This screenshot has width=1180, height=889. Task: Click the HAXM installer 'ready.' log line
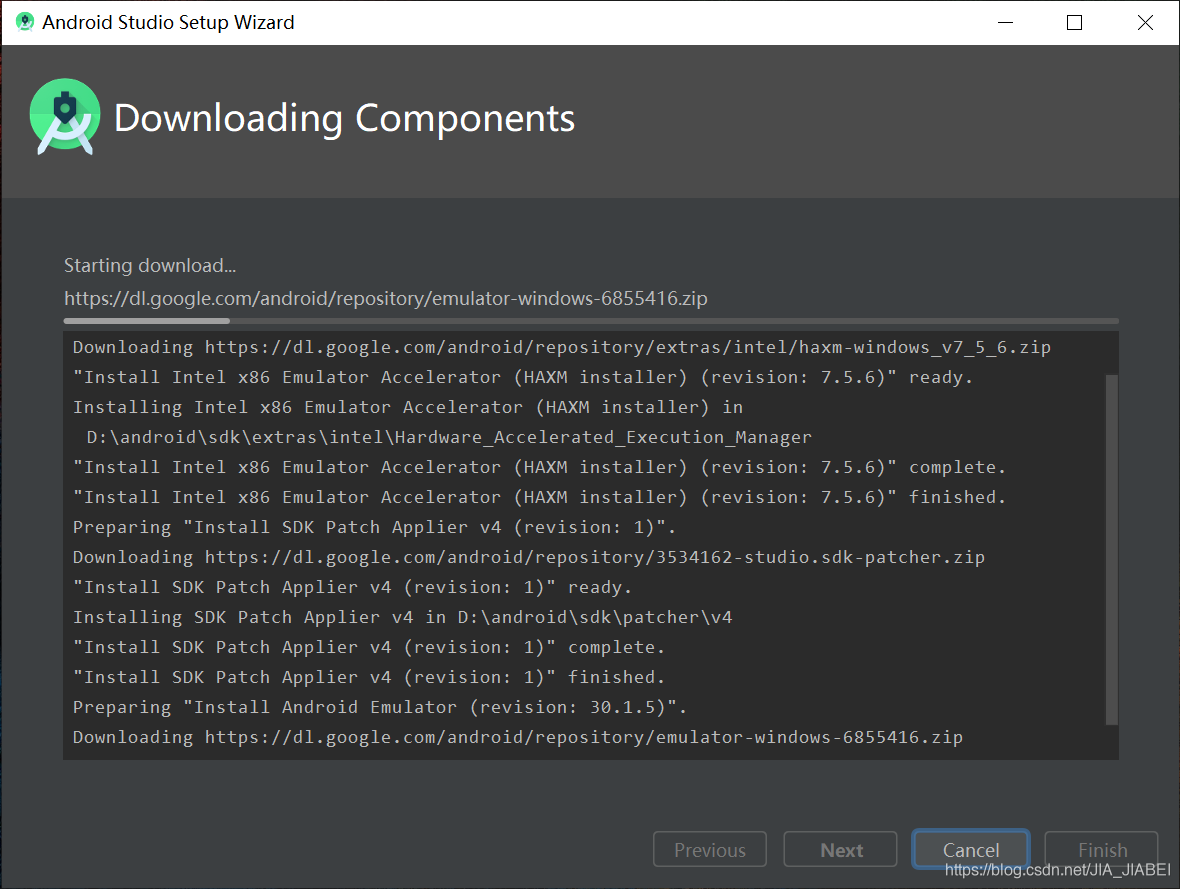[522, 377]
